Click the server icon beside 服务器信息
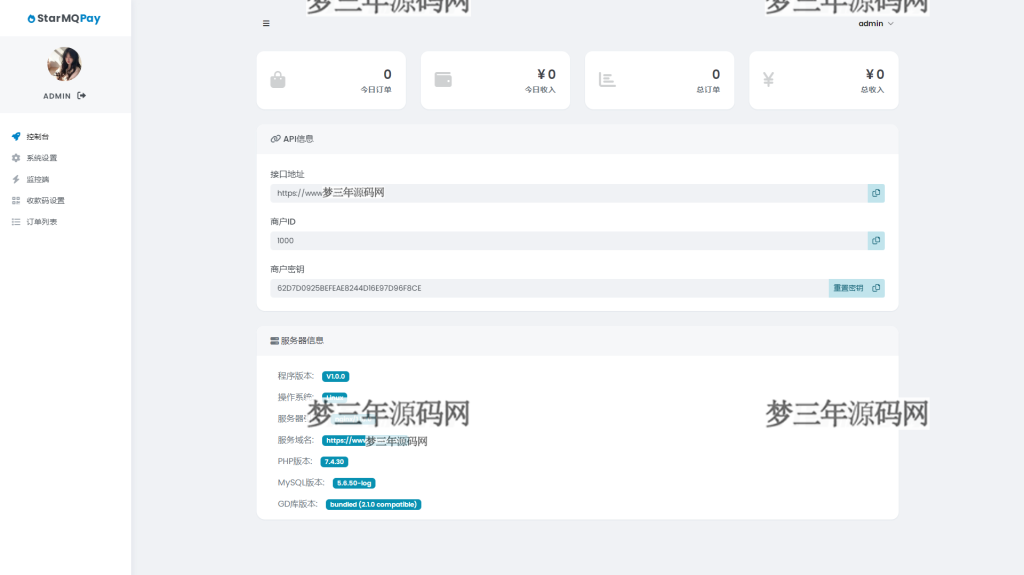 pyautogui.click(x=274, y=341)
